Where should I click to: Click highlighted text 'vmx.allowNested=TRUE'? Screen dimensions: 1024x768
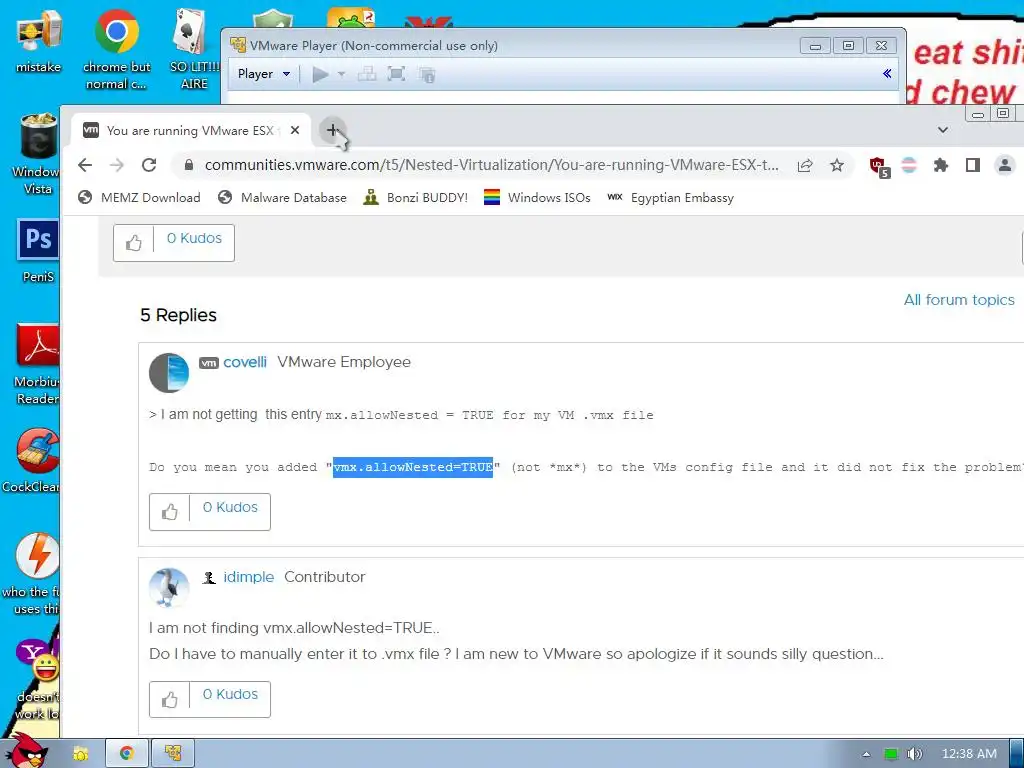[x=413, y=467]
